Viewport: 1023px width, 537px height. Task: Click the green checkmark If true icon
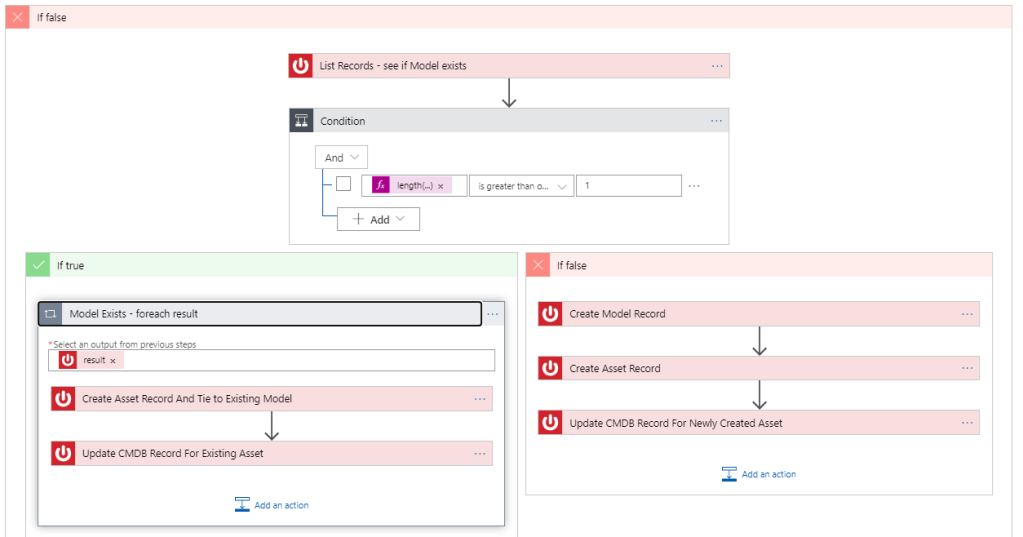coord(38,265)
